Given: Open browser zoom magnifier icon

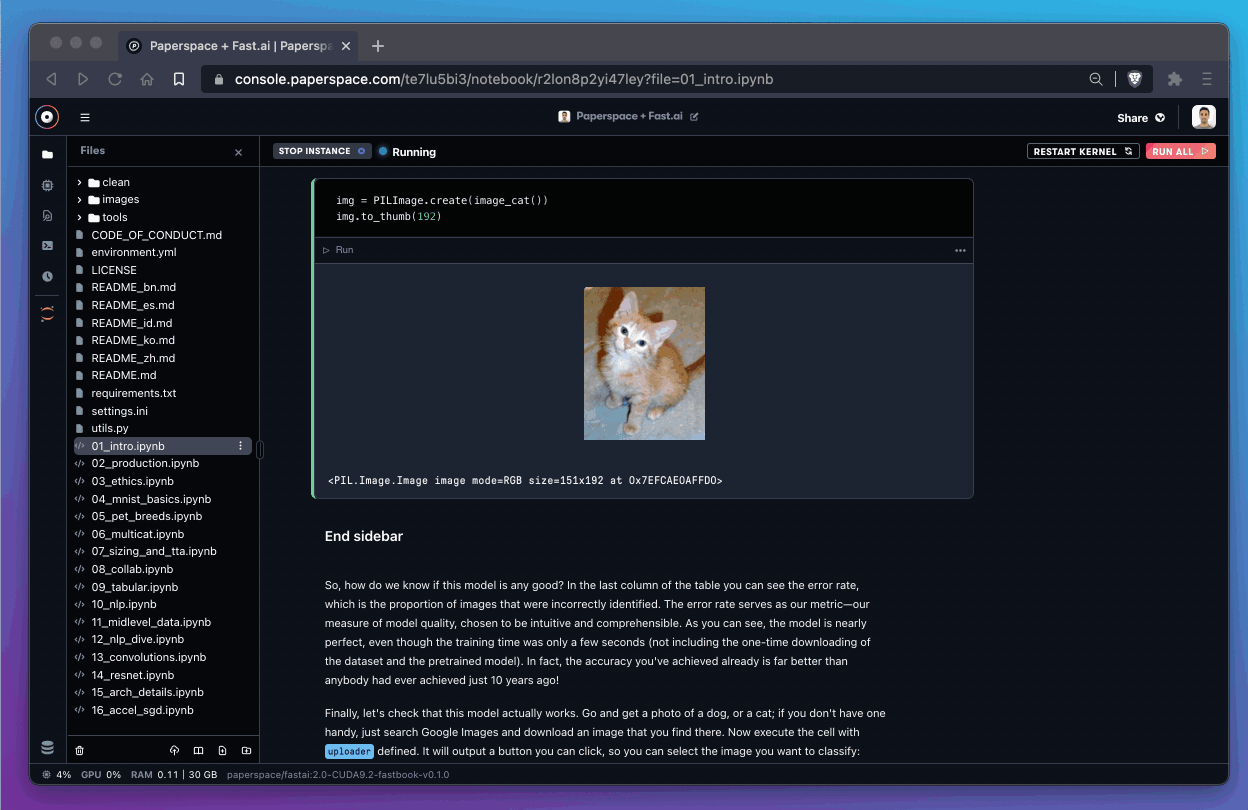Looking at the screenshot, I should [1096, 79].
